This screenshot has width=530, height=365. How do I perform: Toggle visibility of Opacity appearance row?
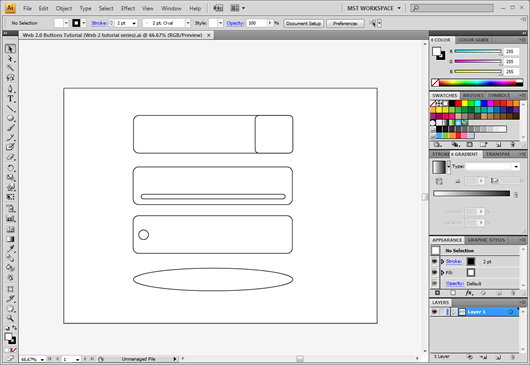click(x=435, y=283)
